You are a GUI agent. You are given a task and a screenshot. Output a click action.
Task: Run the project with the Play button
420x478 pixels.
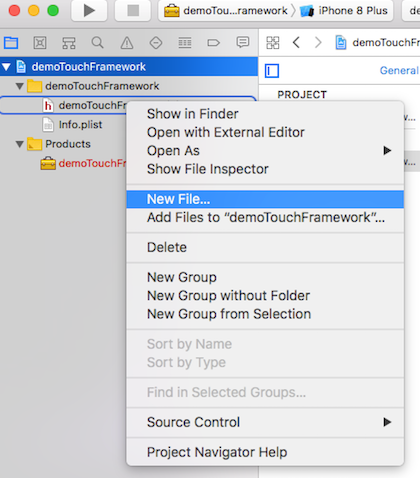tap(89, 11)
